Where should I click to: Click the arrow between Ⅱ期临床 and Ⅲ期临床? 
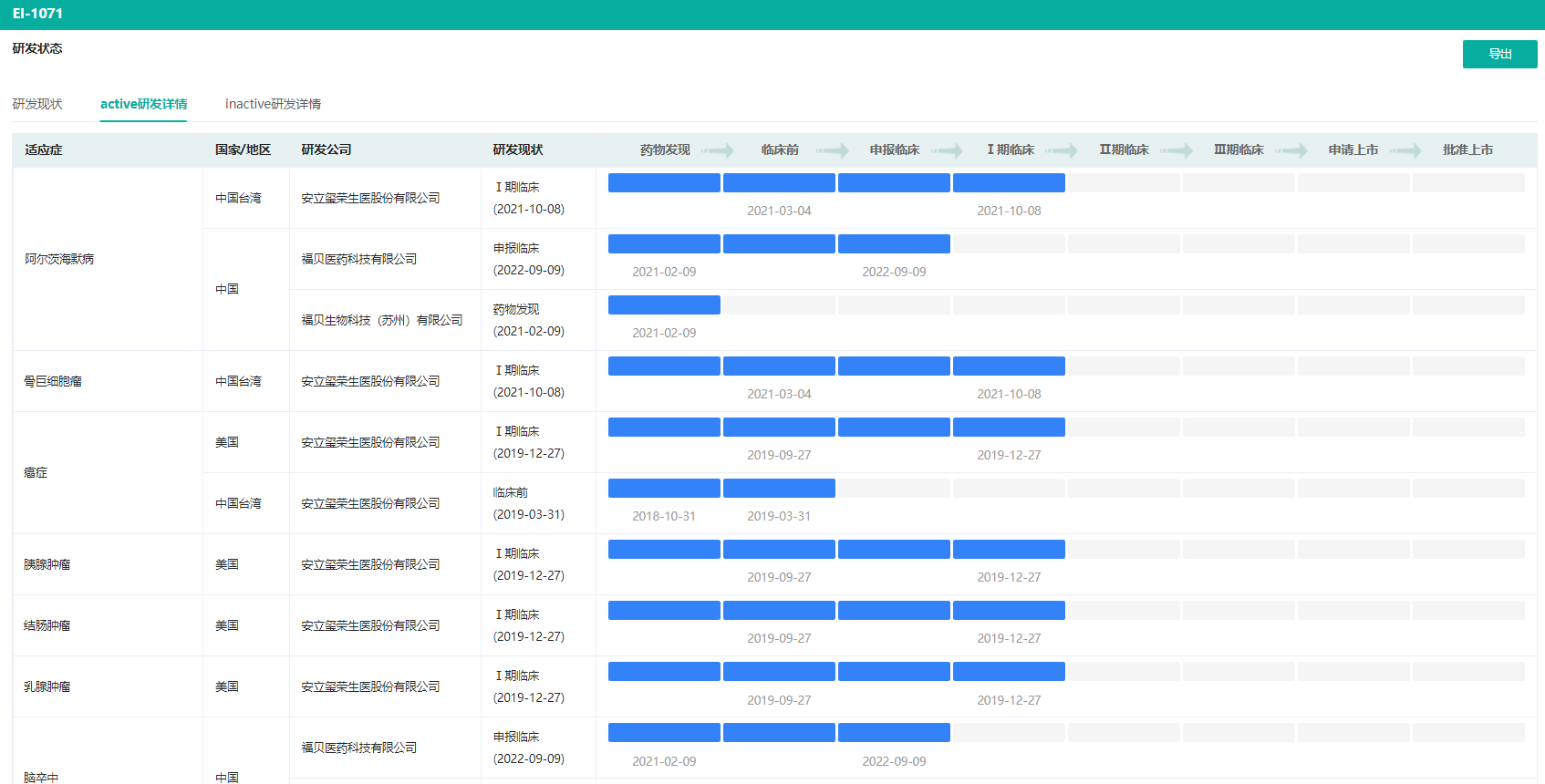click(1177, 150)
